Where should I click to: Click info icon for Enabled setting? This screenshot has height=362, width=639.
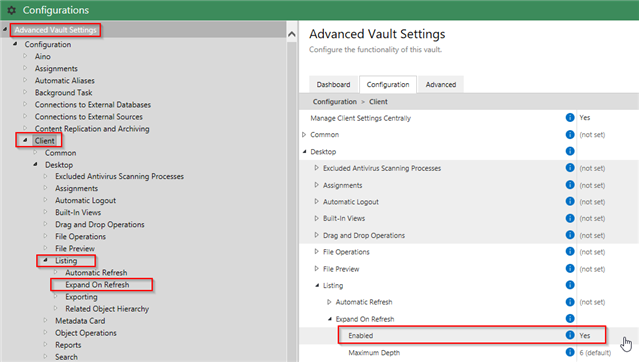570,335
